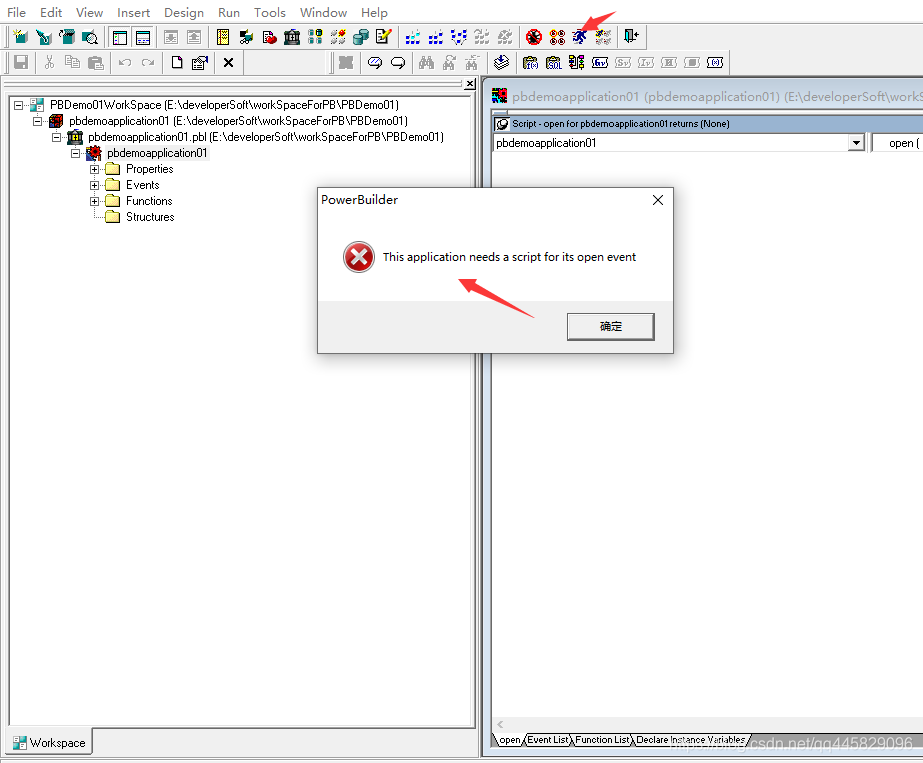Open the Library painter building icon
Screen dimensions: 923x763
(x=292, y=37)
